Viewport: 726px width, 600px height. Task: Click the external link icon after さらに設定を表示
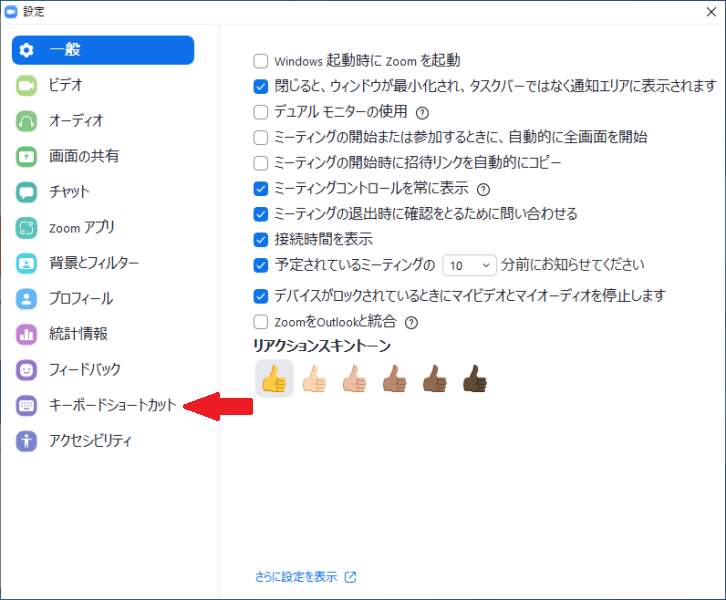pos(350,577)
